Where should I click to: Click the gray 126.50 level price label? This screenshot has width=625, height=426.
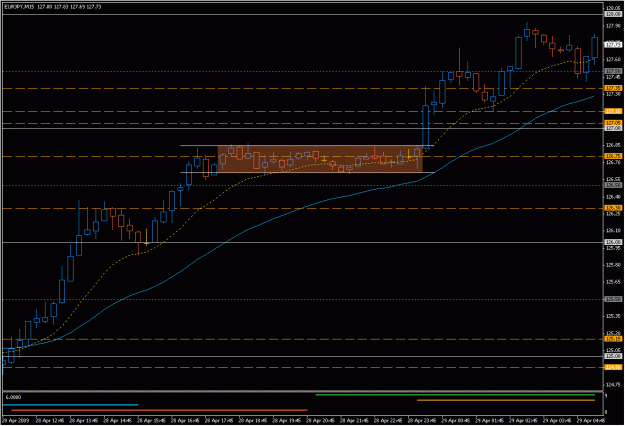click(613, 185)
